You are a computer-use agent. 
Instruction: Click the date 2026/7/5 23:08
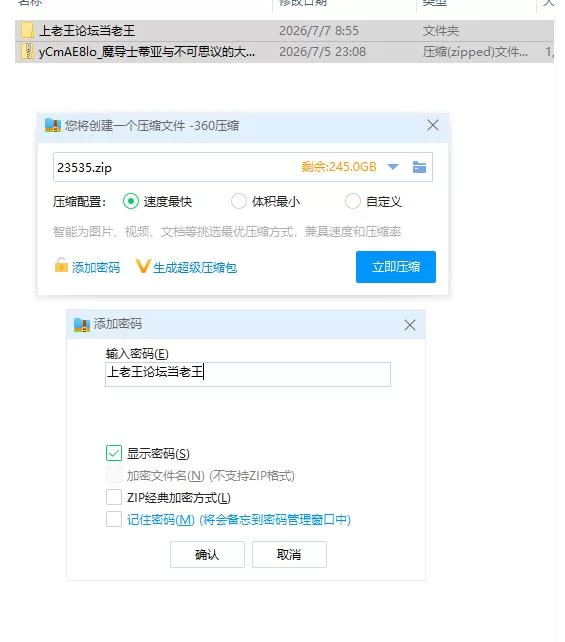pos(322,52)
